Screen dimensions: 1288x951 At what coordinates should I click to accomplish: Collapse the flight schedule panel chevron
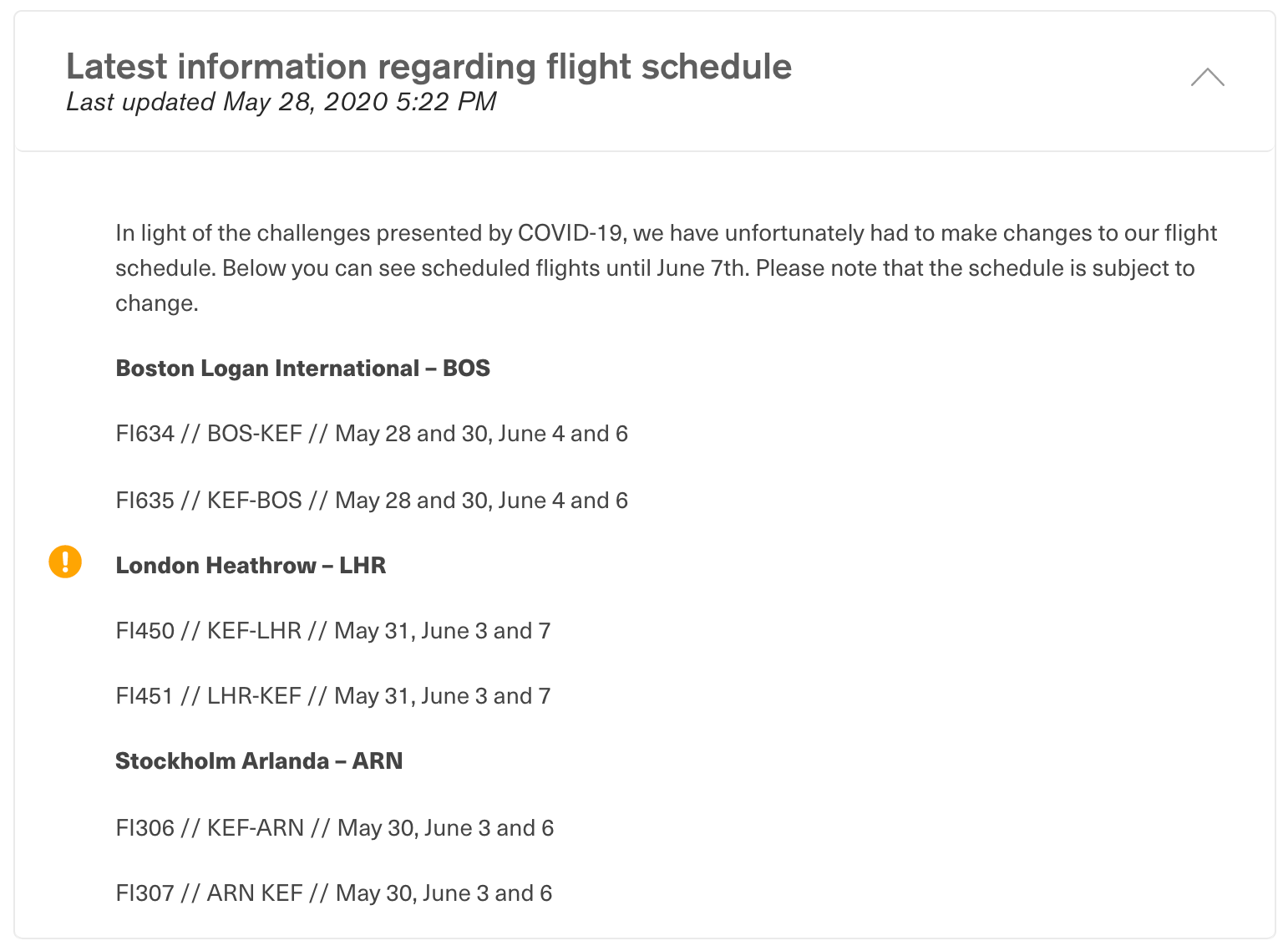(x=1207, y=78)
